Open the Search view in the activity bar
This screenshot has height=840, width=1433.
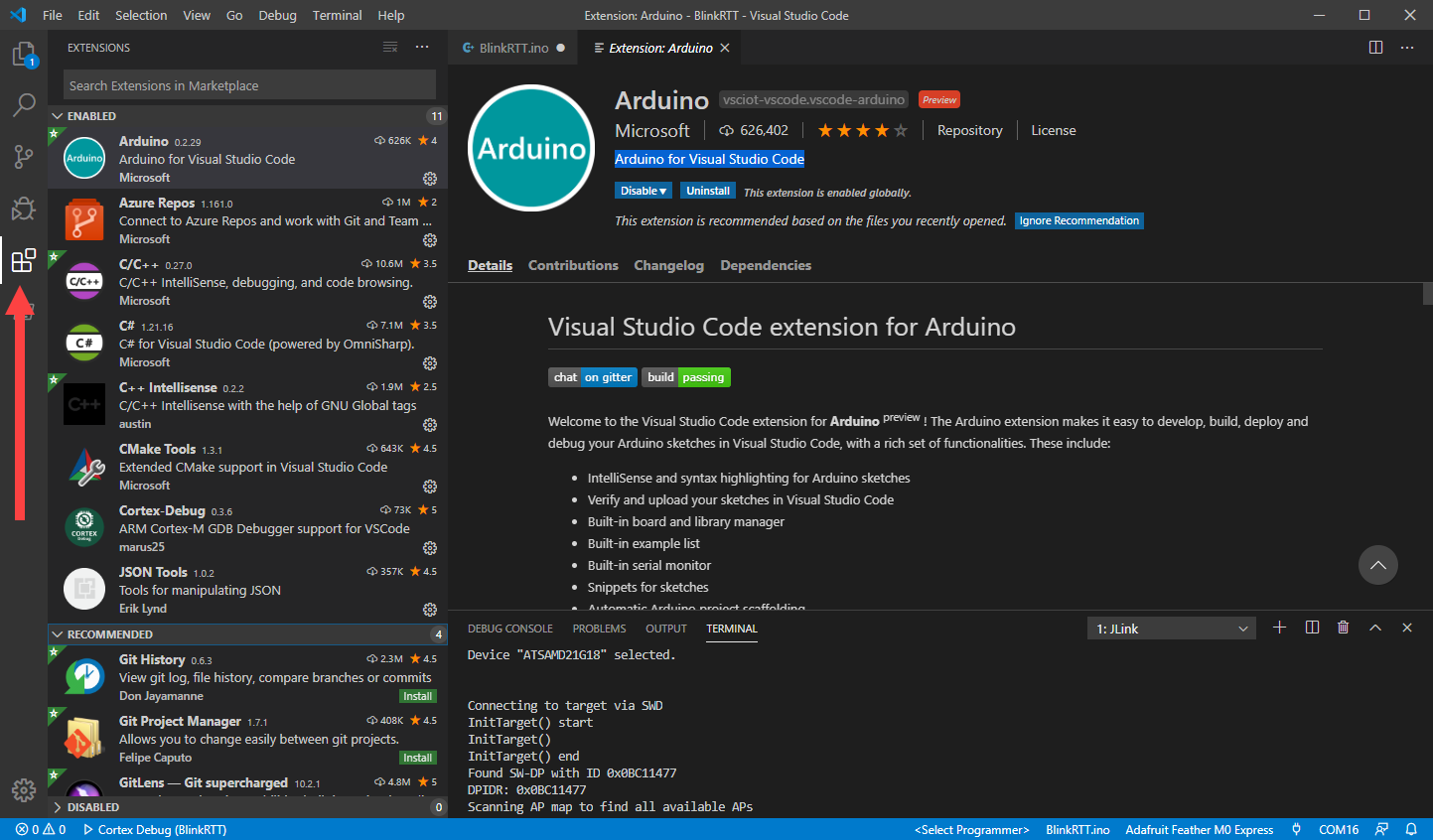[23, 104]
